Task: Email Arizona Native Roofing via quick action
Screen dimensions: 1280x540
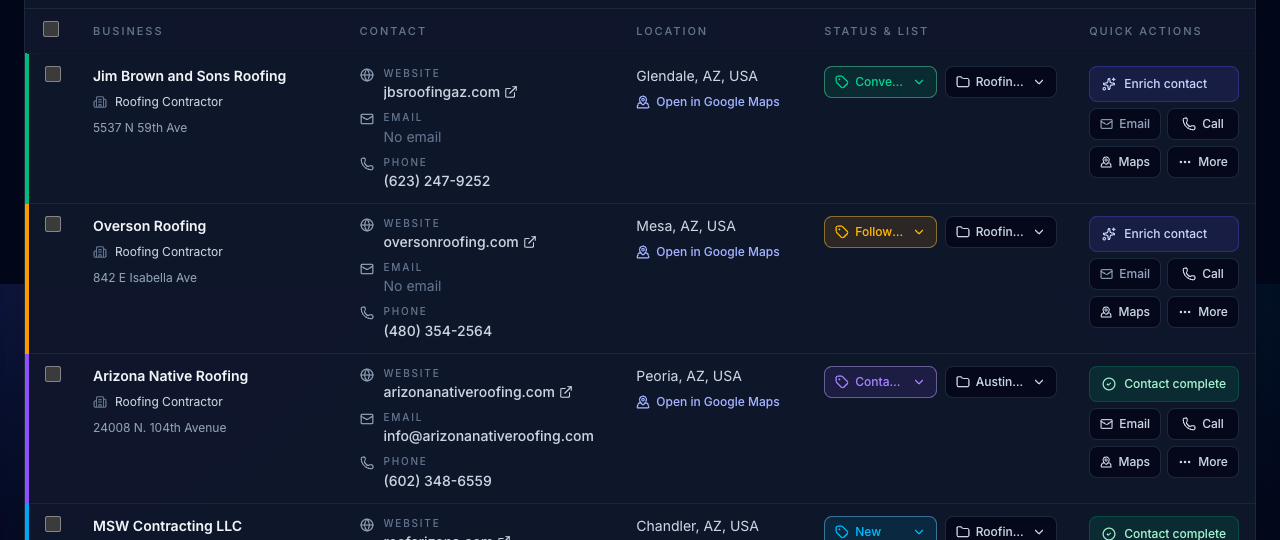Action: [x=1125, y=424]
